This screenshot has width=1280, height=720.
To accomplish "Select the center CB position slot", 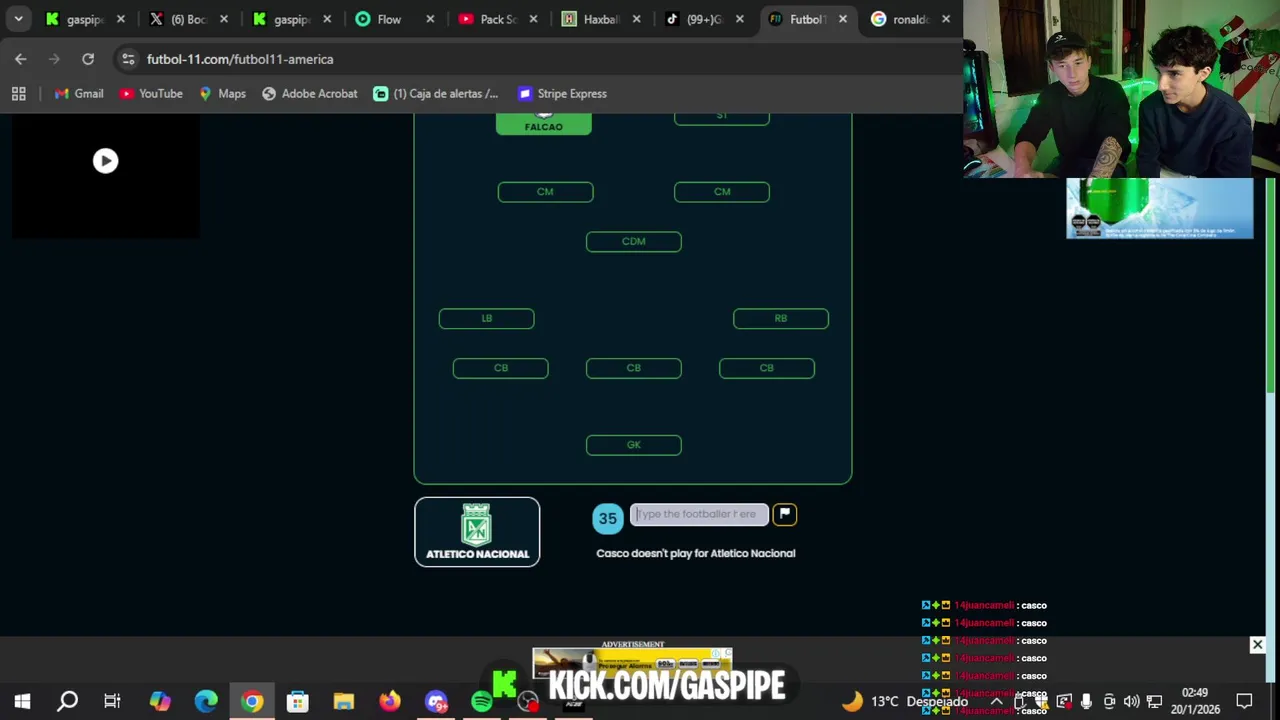I will tap(634, 369).
